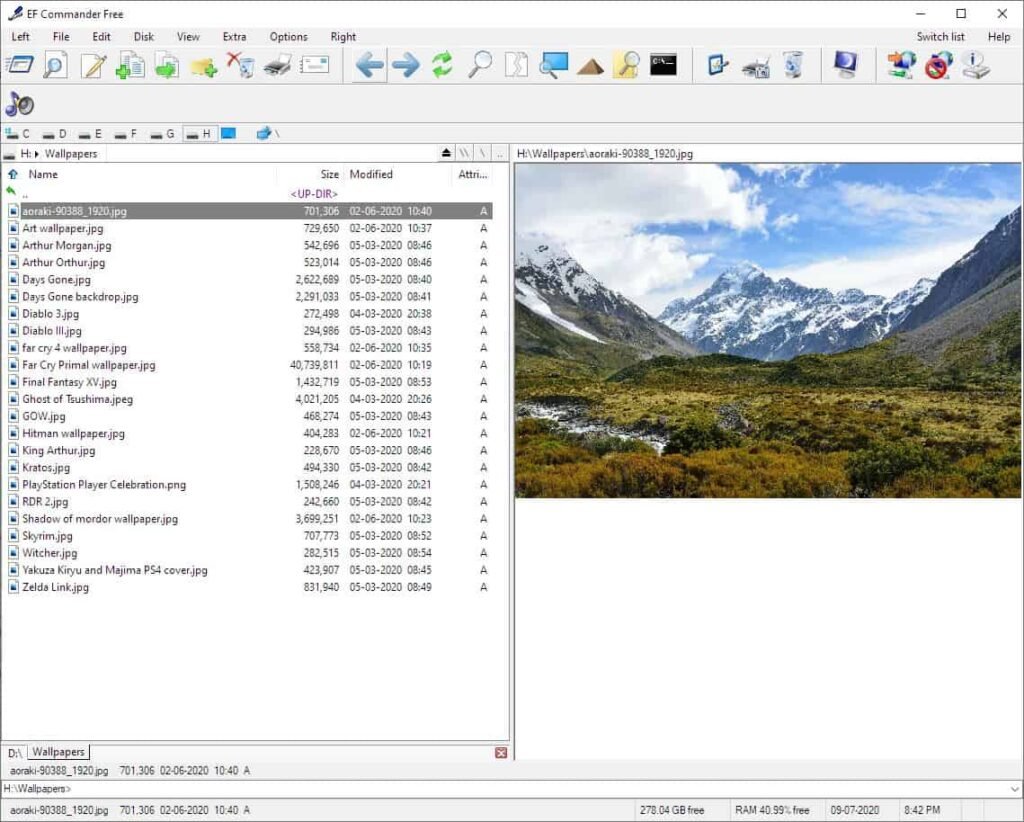Click the disconnect network drive icon
This screenshot has width=1024, height=822.
click(x=938, y=65)
